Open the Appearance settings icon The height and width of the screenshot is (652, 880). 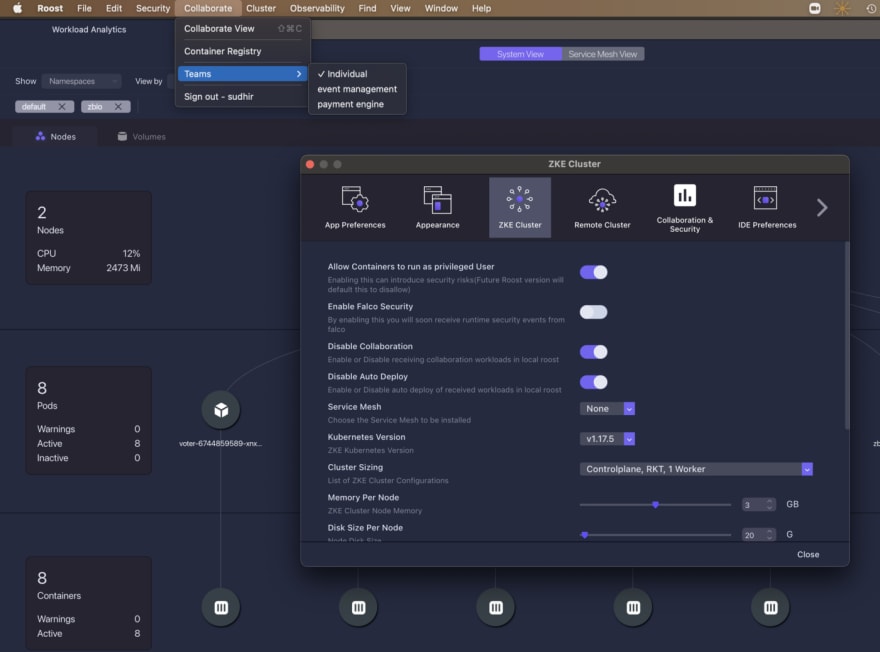437,207
